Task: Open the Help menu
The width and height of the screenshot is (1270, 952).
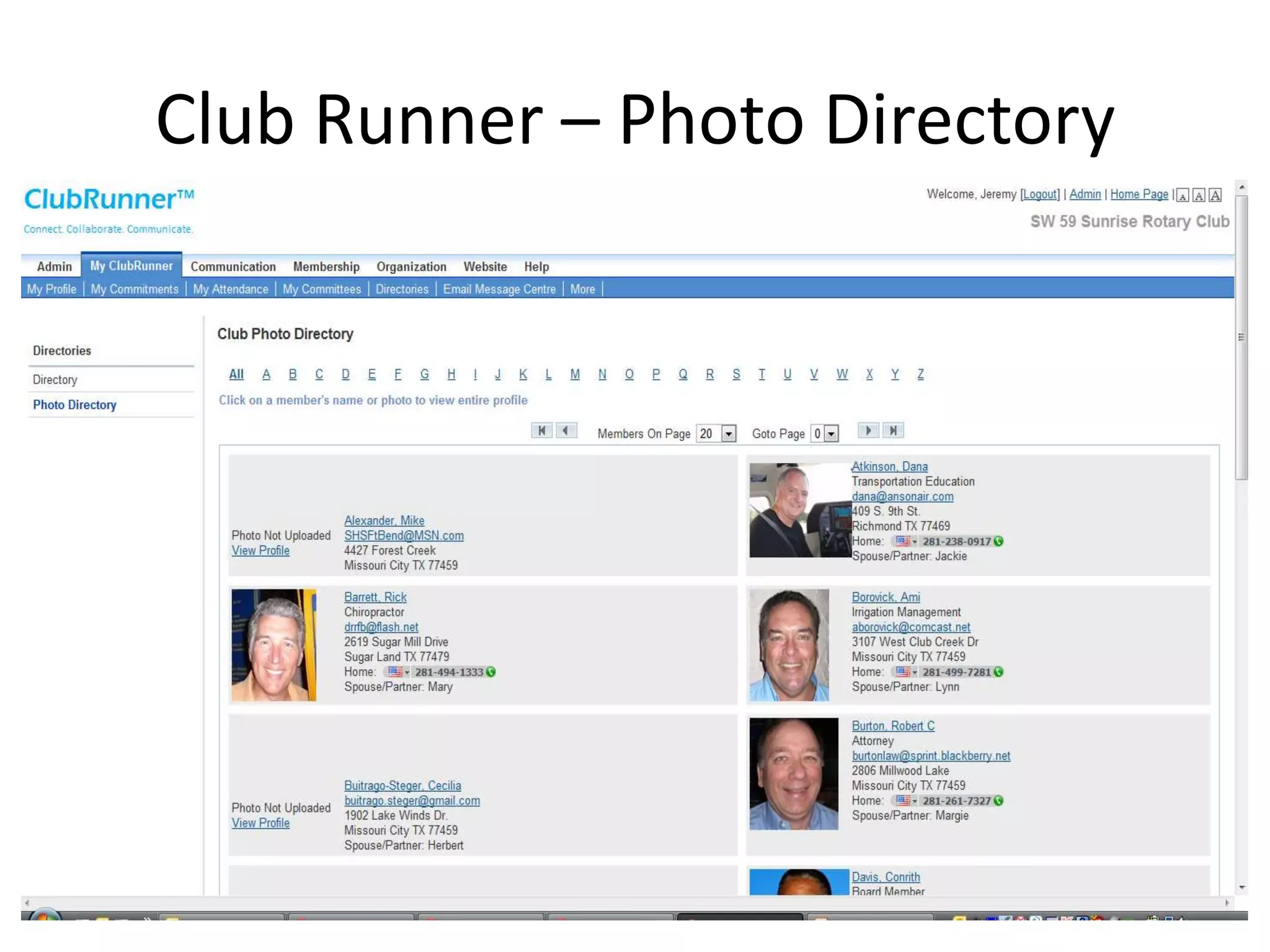Action: (536, 267)
